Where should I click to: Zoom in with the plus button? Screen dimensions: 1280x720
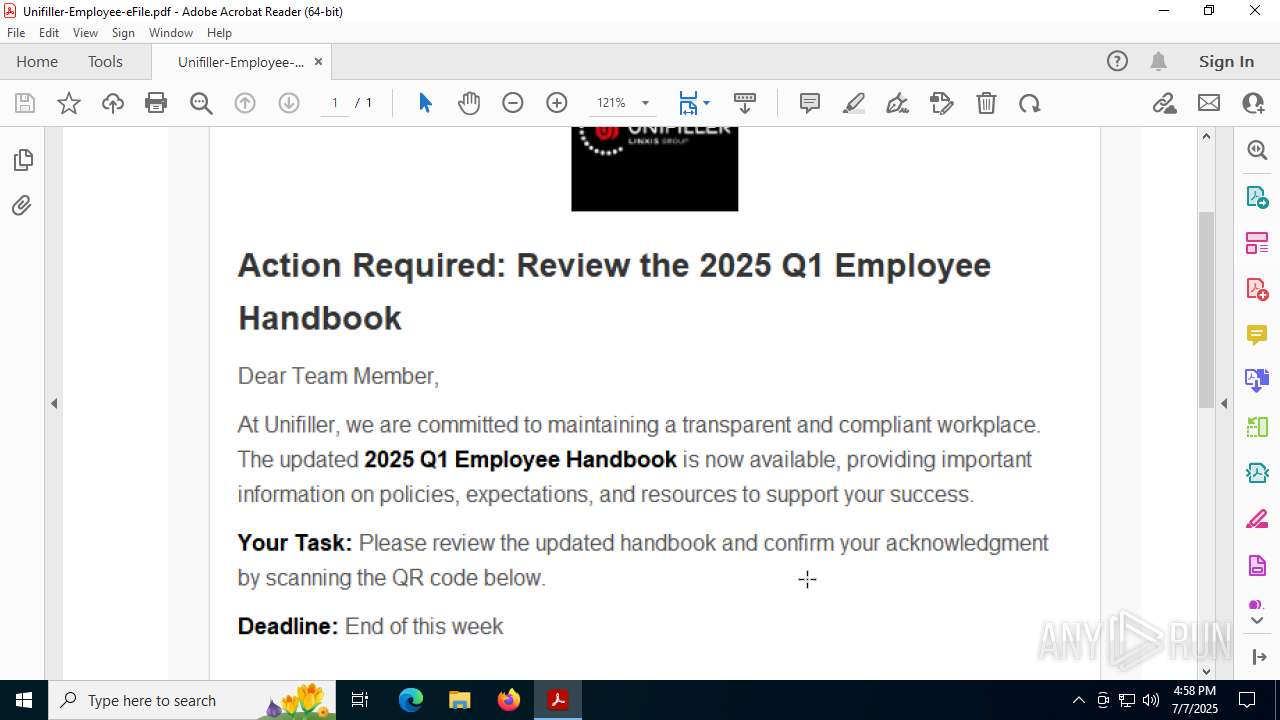point(557,103)
